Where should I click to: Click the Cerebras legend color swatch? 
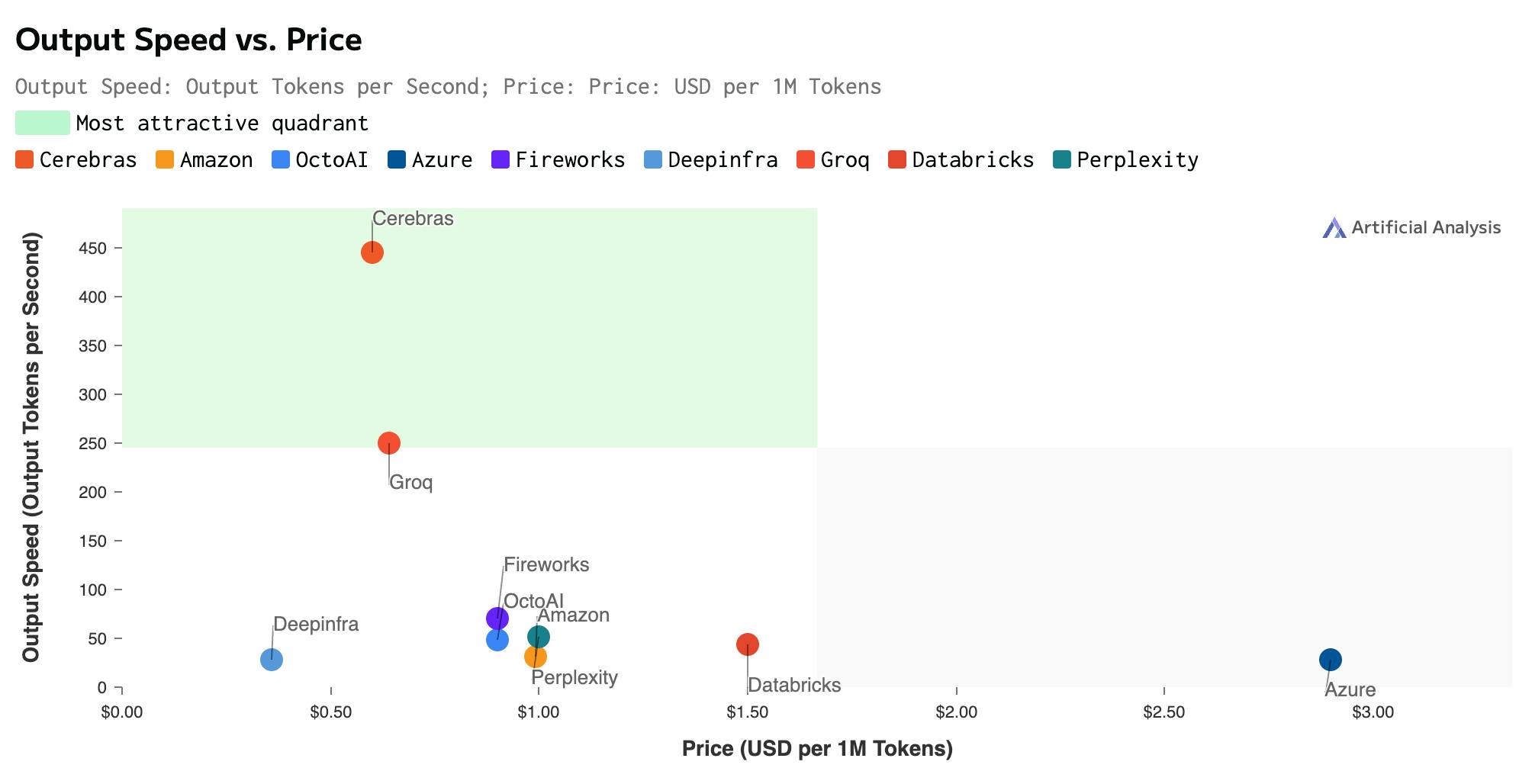24,160
